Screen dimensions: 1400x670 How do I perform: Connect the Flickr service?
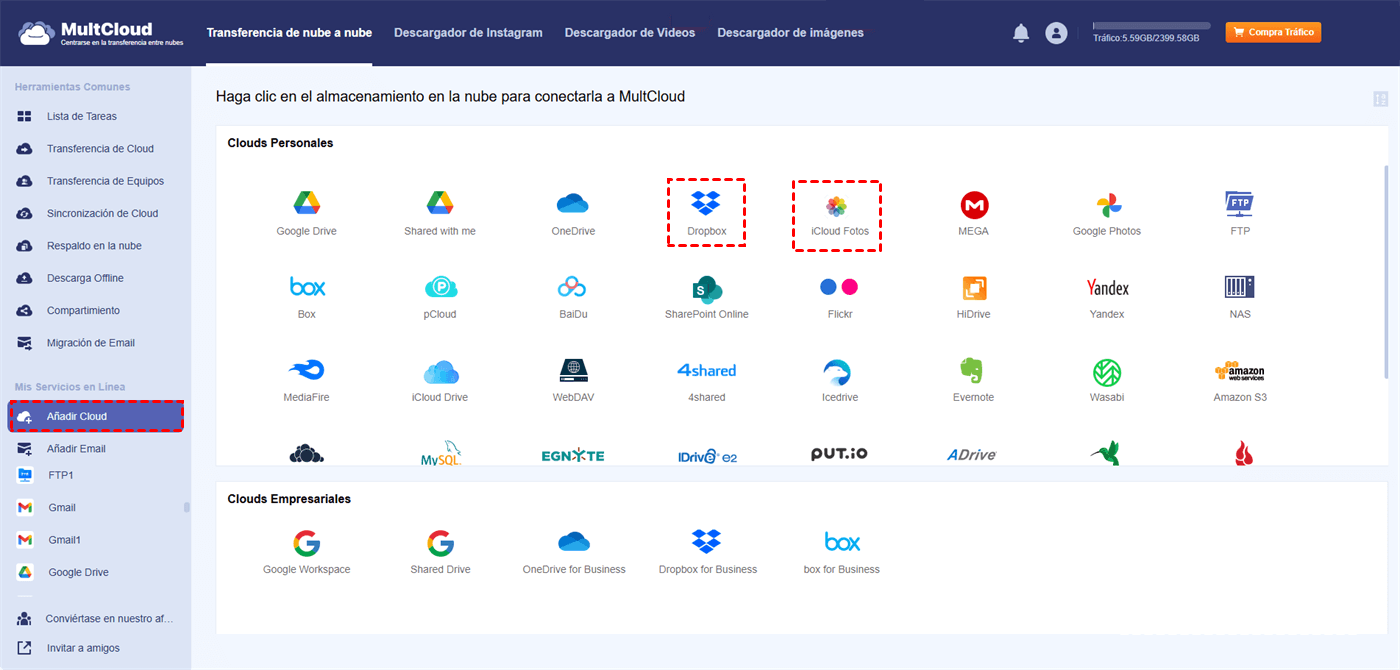839,287
